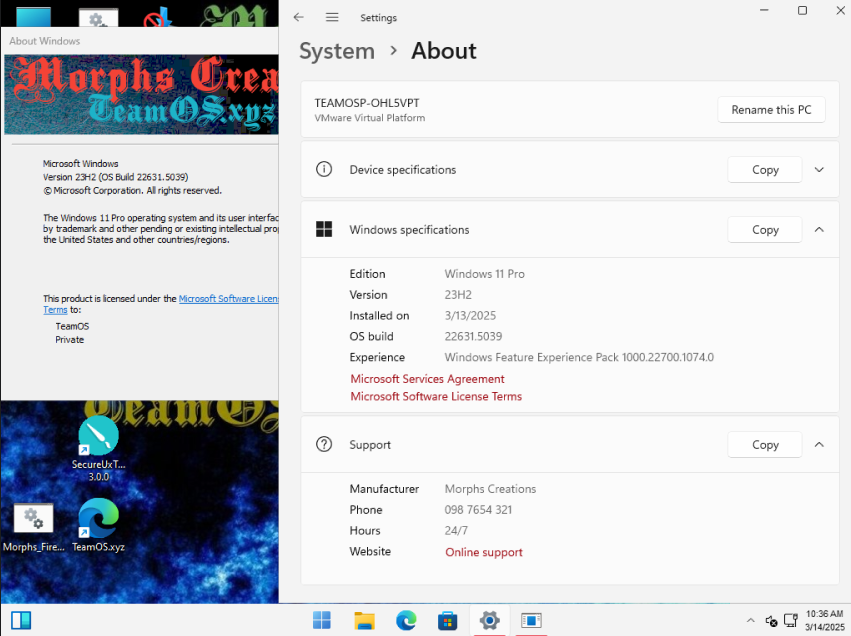Open Microsoft Software License link in About Windows
This screenshot has height=636, width=851.
pos(228,298)
